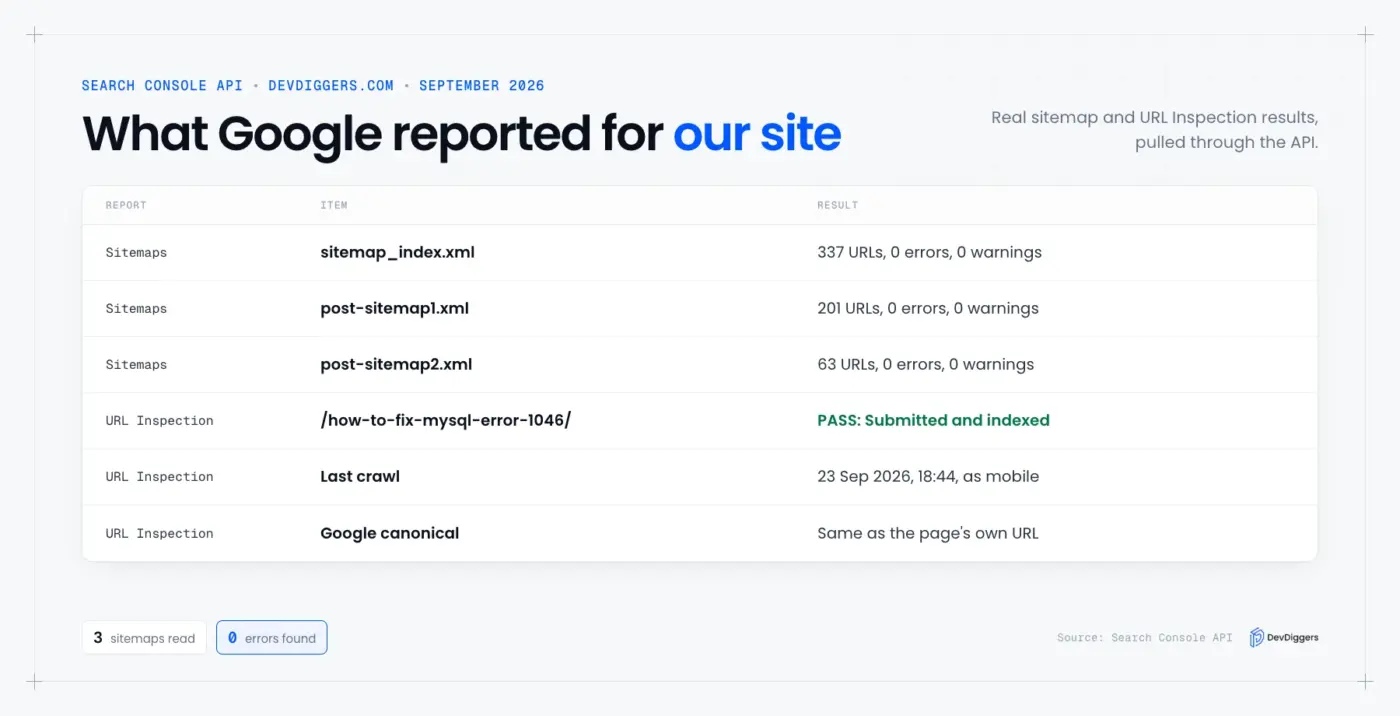Click '201 URLs, 0 errors, 0 warnings'

(928, 308)
